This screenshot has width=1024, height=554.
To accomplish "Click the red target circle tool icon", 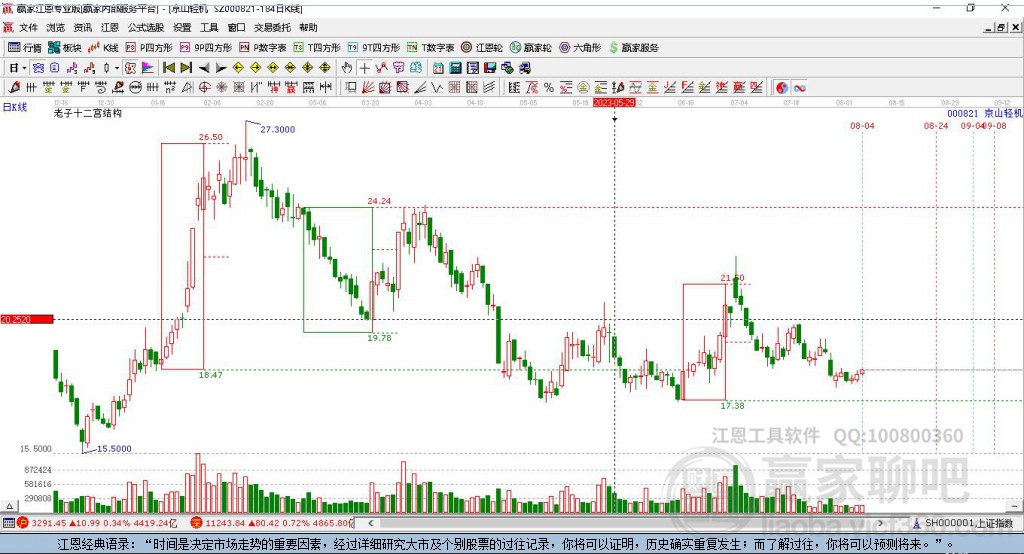I will 204,88.
